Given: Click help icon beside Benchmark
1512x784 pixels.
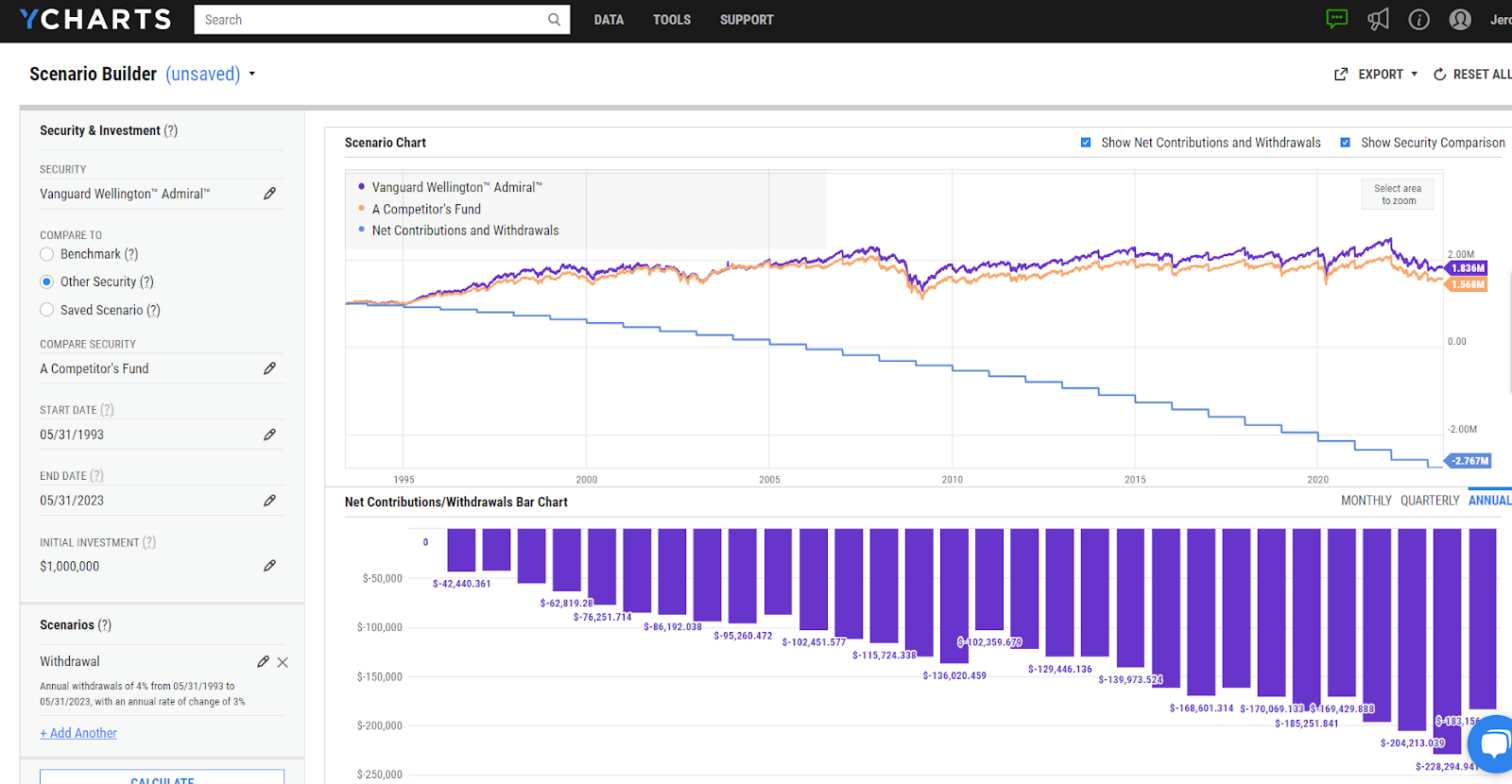Looking at the screenshot, I should (x=131, y=254).
